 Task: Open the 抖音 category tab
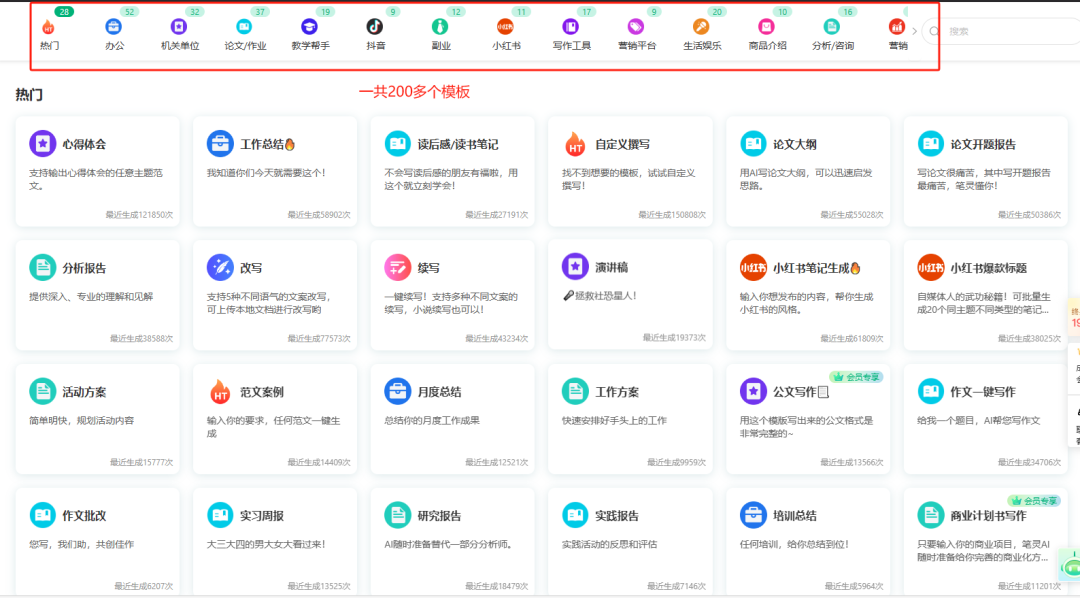pyautogui.click(x=375, y=34)
